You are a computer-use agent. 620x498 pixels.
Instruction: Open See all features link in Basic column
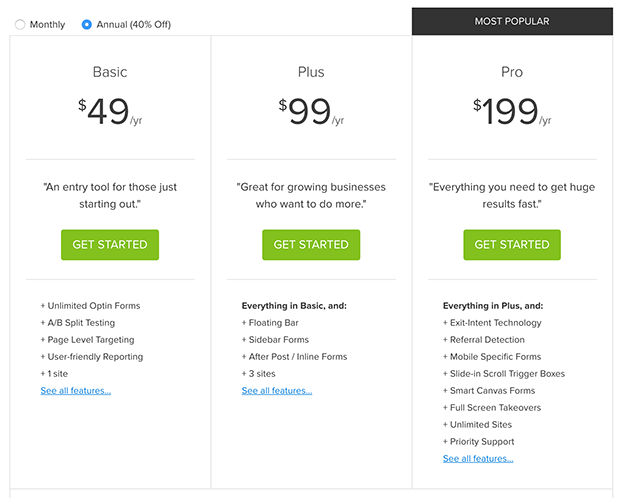click(76, 390)
